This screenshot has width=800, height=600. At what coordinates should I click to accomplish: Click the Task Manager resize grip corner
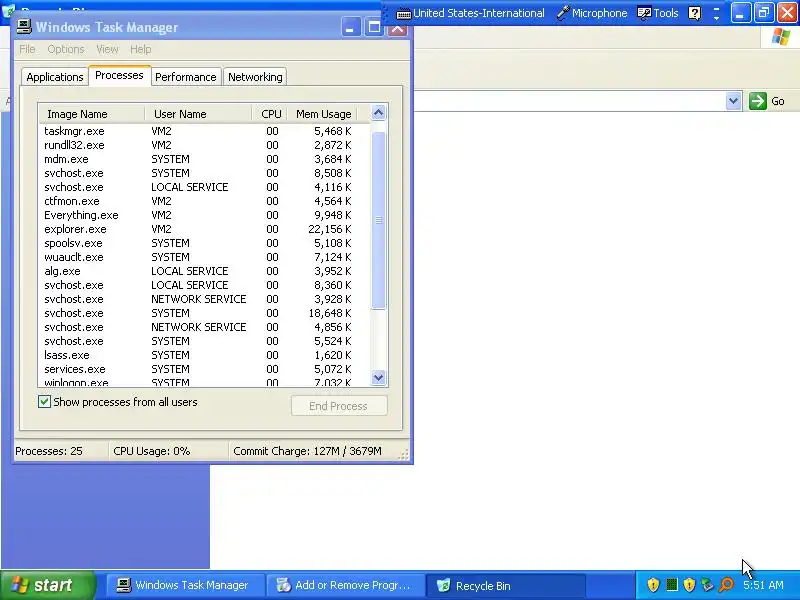click(404, 455)
